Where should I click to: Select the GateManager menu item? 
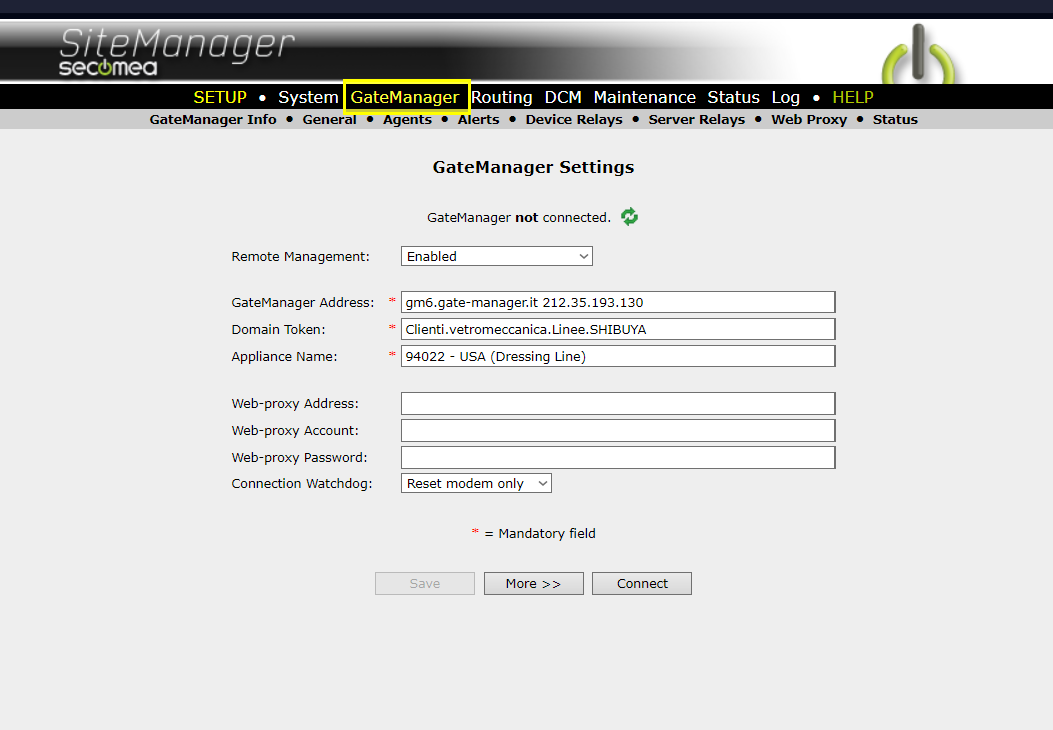405,97
